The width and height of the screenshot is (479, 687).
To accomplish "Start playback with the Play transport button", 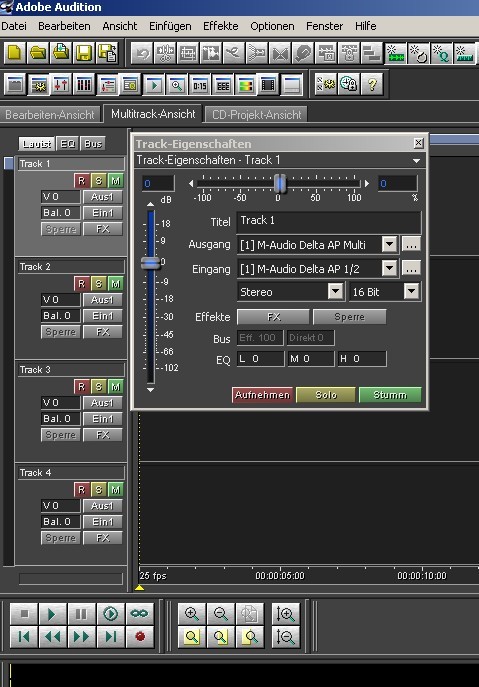I will [x=53, y=614].
